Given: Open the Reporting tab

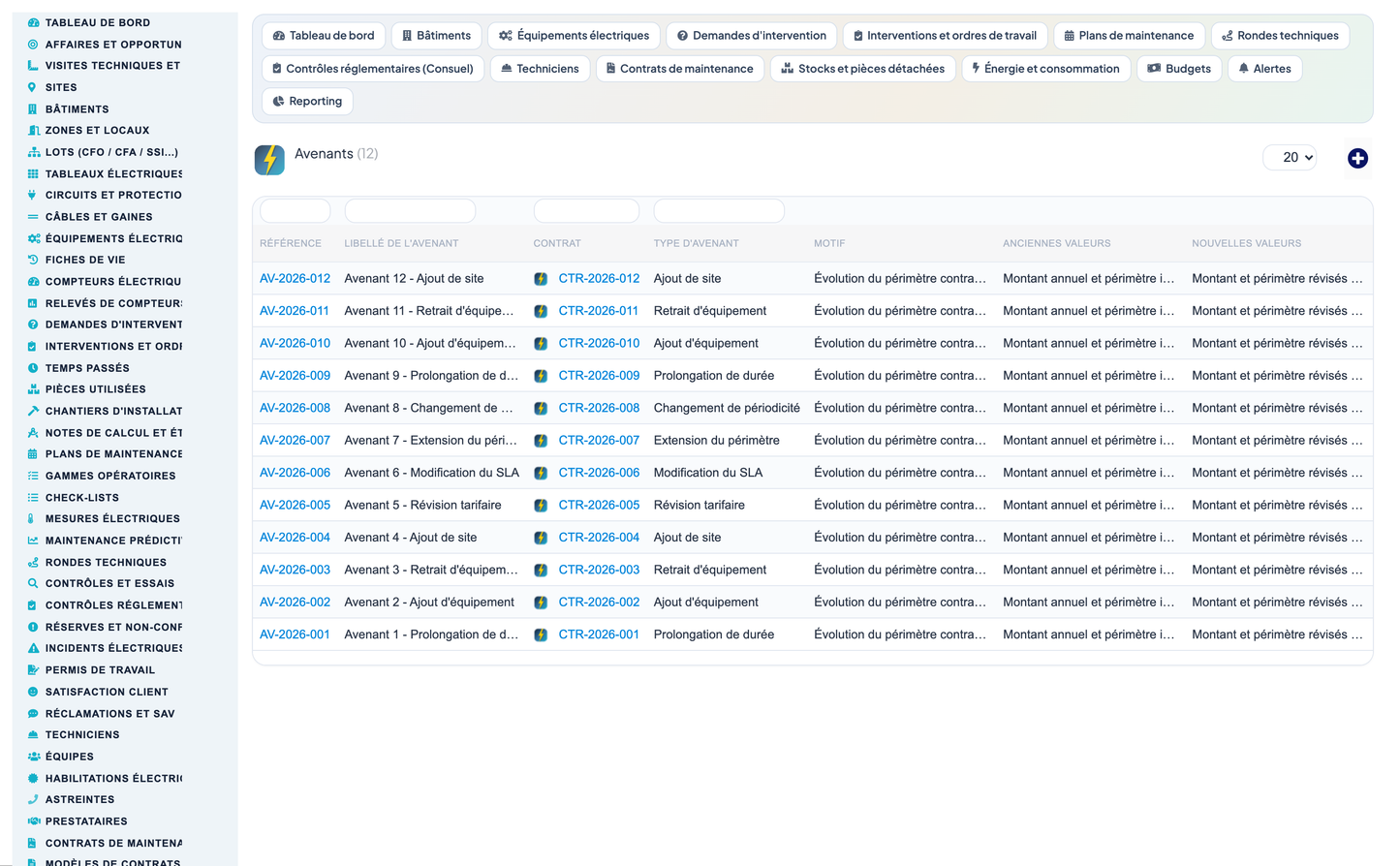Looking at the screenshot, I should [x=307, y=102].
